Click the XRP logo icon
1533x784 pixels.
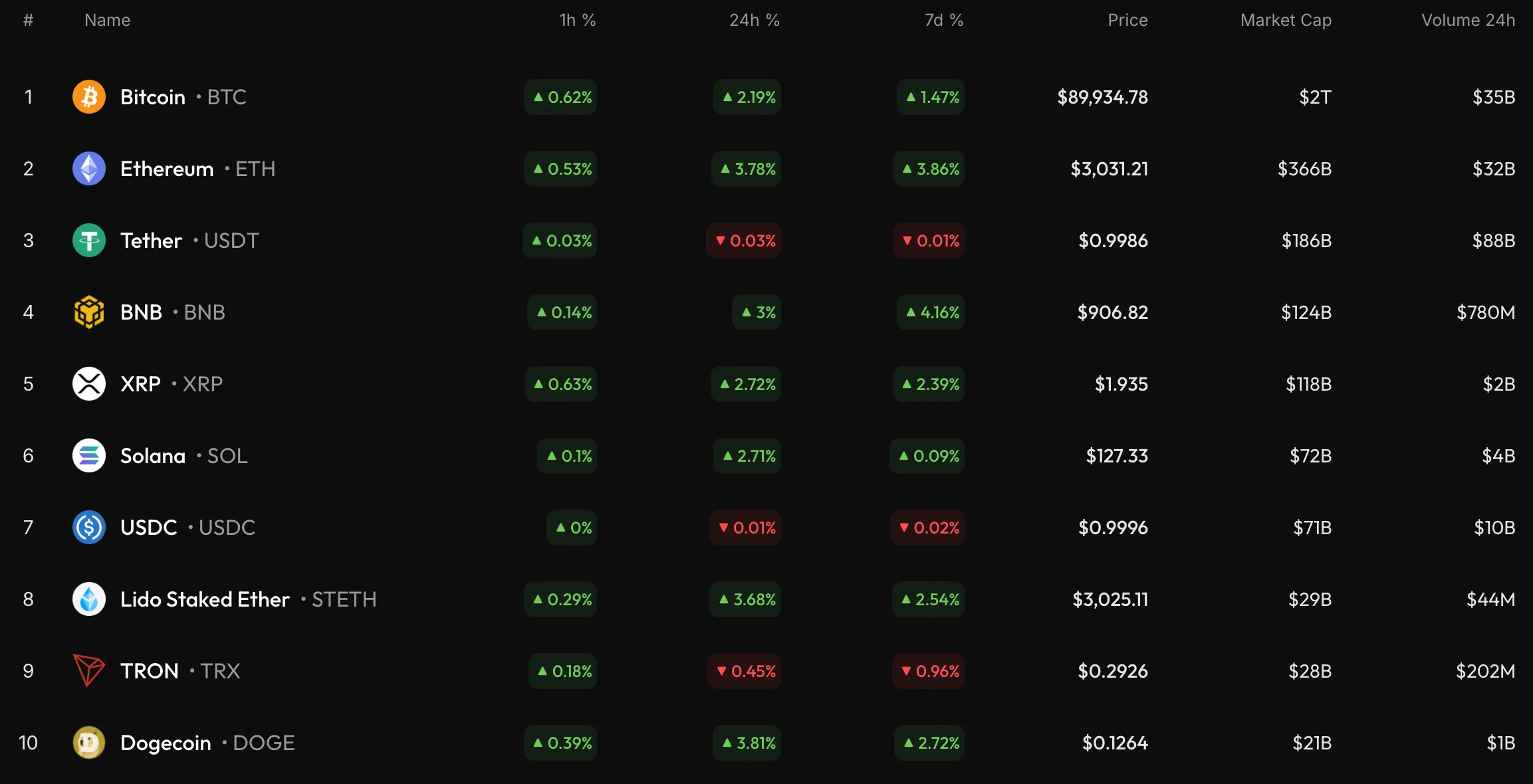89,384
